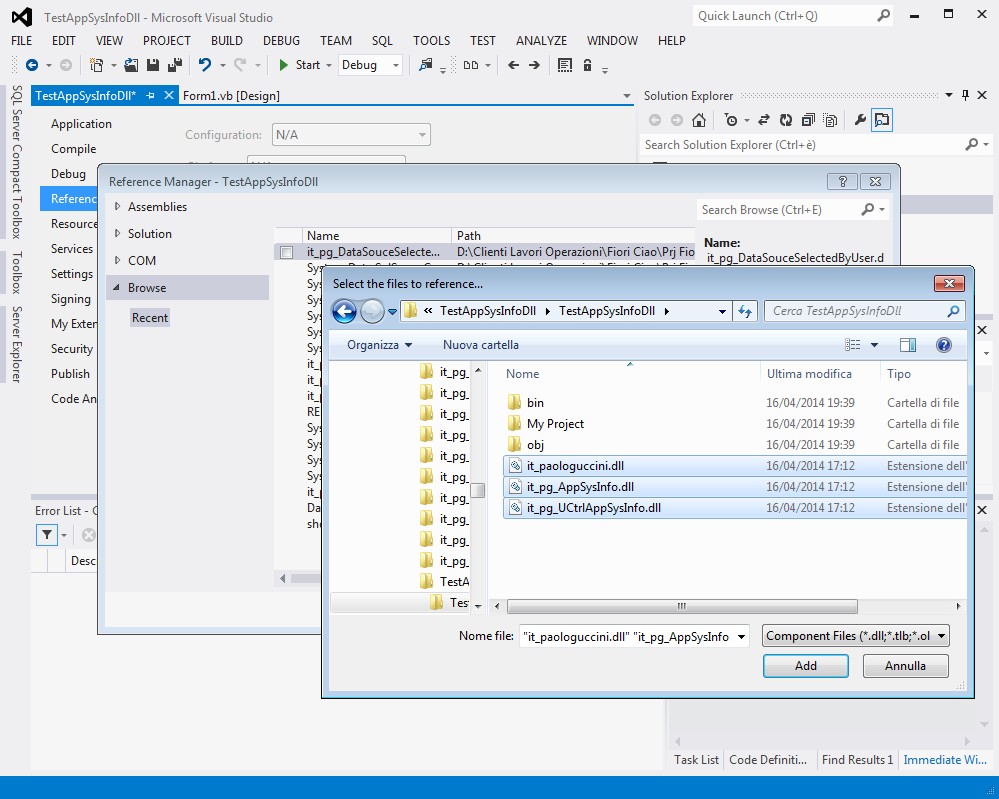
Task: Click the pin icon on TestAppSysInfoDll tab
Action: [x=150, y=96]
